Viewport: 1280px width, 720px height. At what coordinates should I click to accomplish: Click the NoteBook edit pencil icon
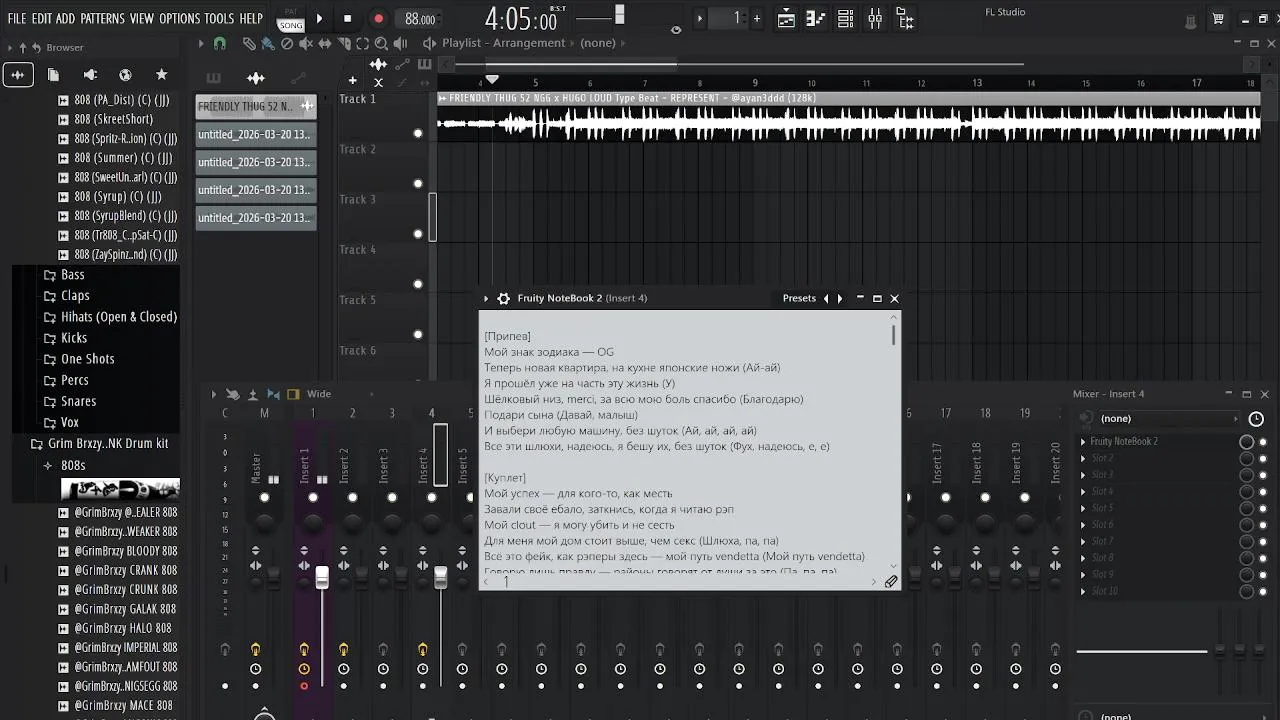(891, 581)
